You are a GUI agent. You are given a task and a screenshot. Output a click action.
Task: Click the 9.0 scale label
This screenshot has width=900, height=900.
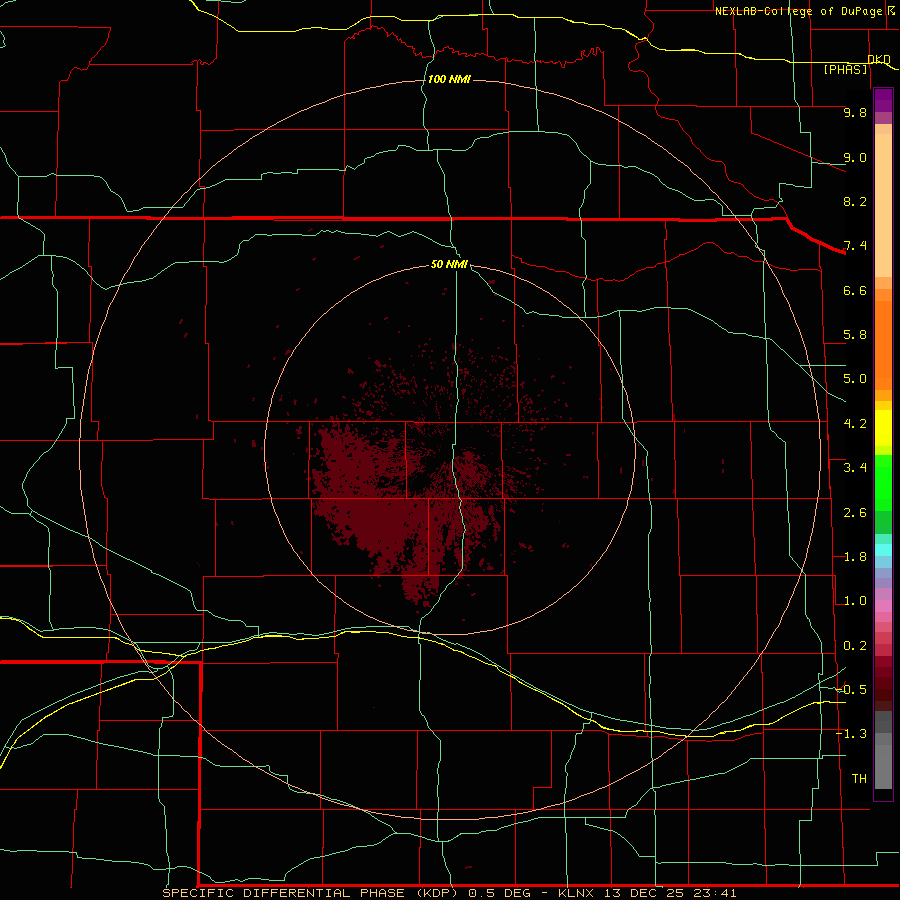pyautogui.click(x=855, y=157)
